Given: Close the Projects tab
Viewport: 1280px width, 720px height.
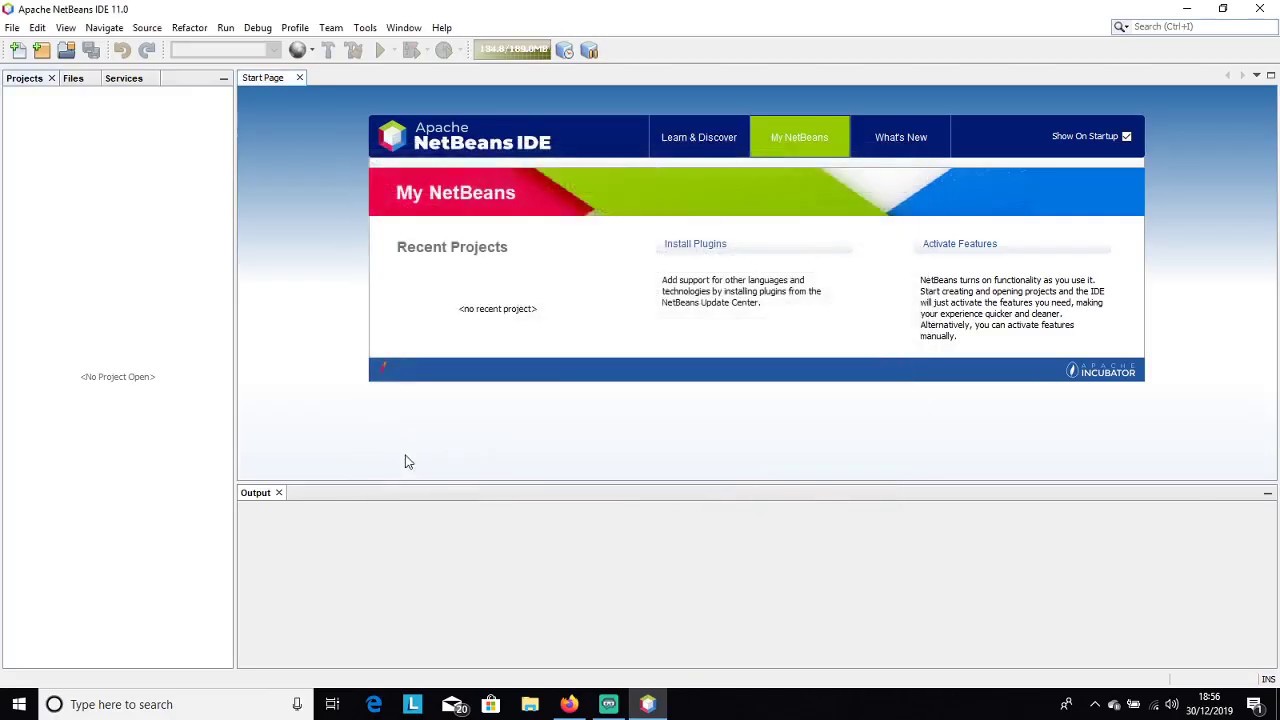Looking at the screenshot, I should coord(52,78).
